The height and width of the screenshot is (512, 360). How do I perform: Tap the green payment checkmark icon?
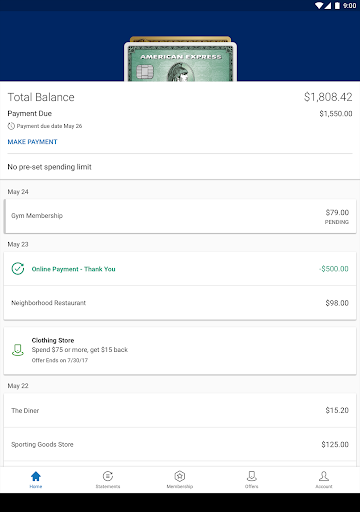(18, 269)
